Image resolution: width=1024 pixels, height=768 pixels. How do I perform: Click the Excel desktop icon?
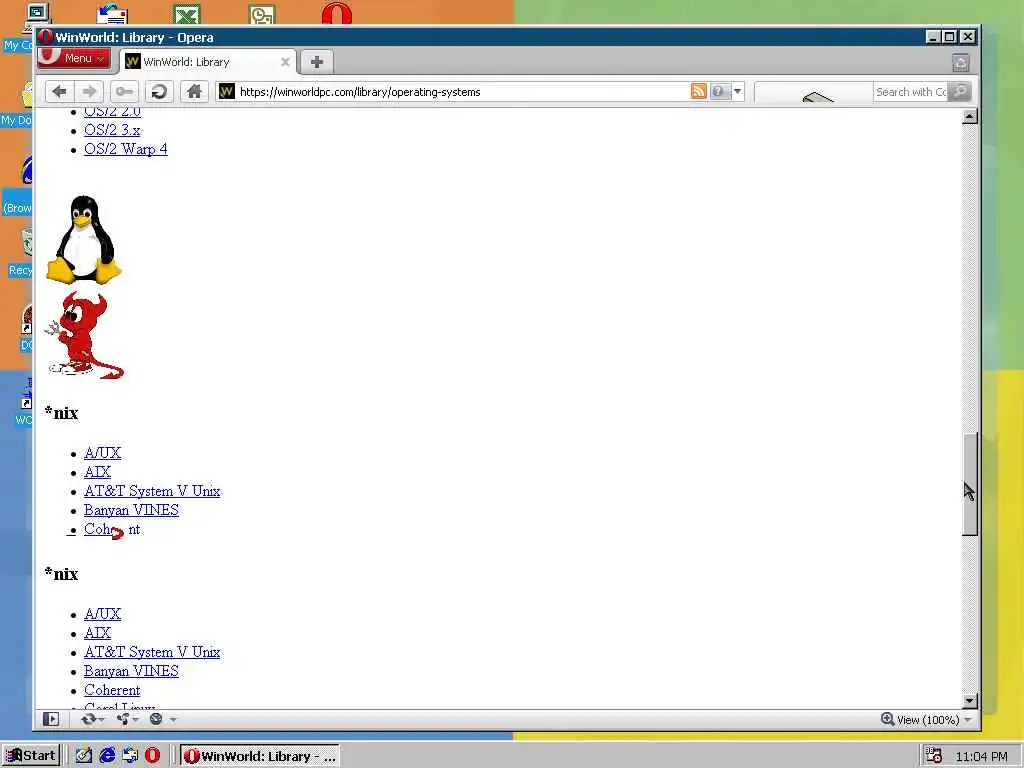[x=187, y=14]
